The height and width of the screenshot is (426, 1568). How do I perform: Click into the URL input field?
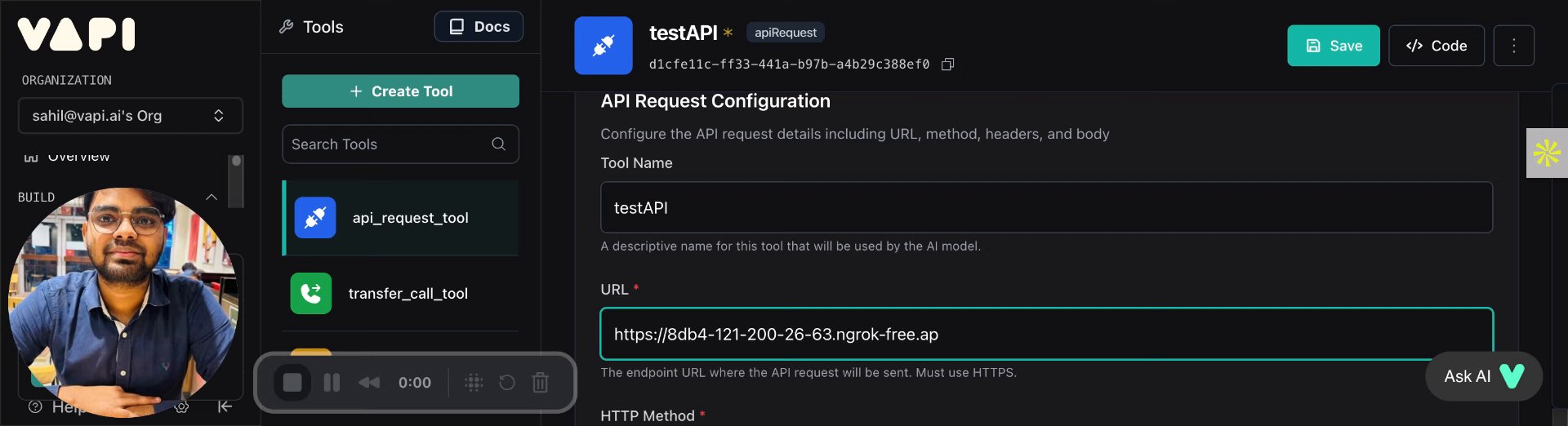(x=1045, y=335)
